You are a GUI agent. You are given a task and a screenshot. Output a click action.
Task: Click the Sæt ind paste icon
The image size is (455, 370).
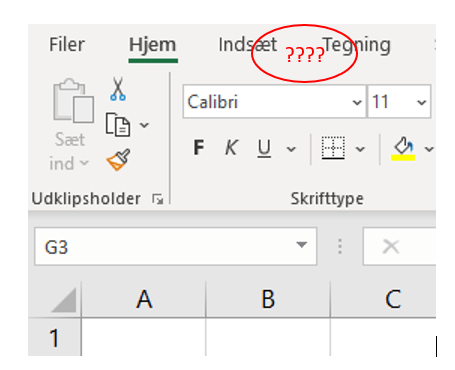(x=73, y=101)
